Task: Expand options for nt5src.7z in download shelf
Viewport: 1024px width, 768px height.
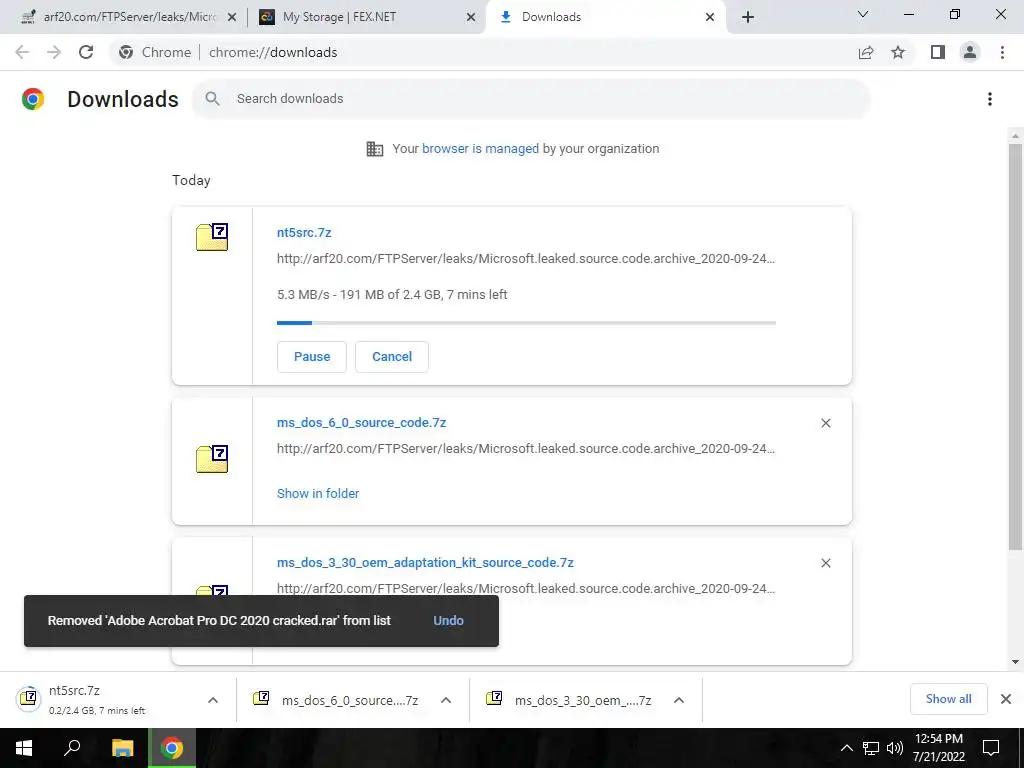Action: click(x=213, y=700)
